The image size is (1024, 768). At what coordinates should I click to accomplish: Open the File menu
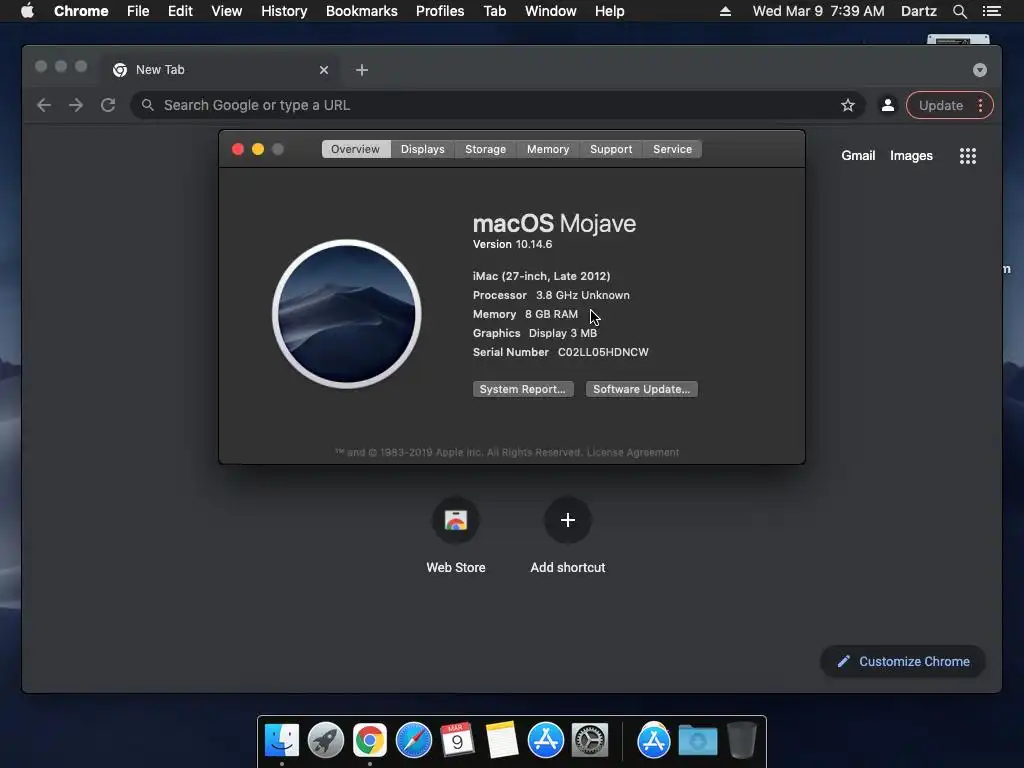[138, 11]
